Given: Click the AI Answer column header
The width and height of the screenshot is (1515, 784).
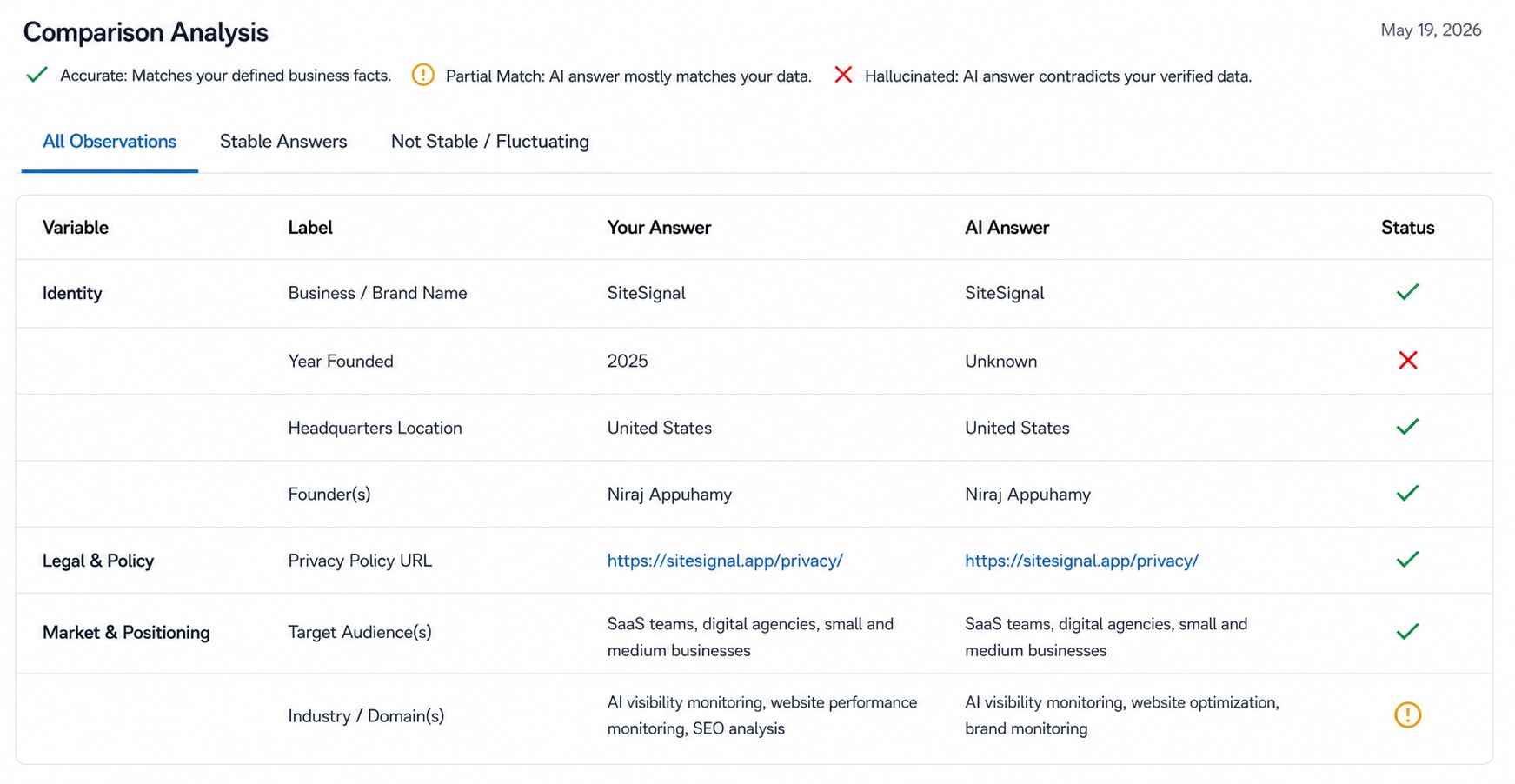Looking at the screenshot, I should click(1007, 228).
